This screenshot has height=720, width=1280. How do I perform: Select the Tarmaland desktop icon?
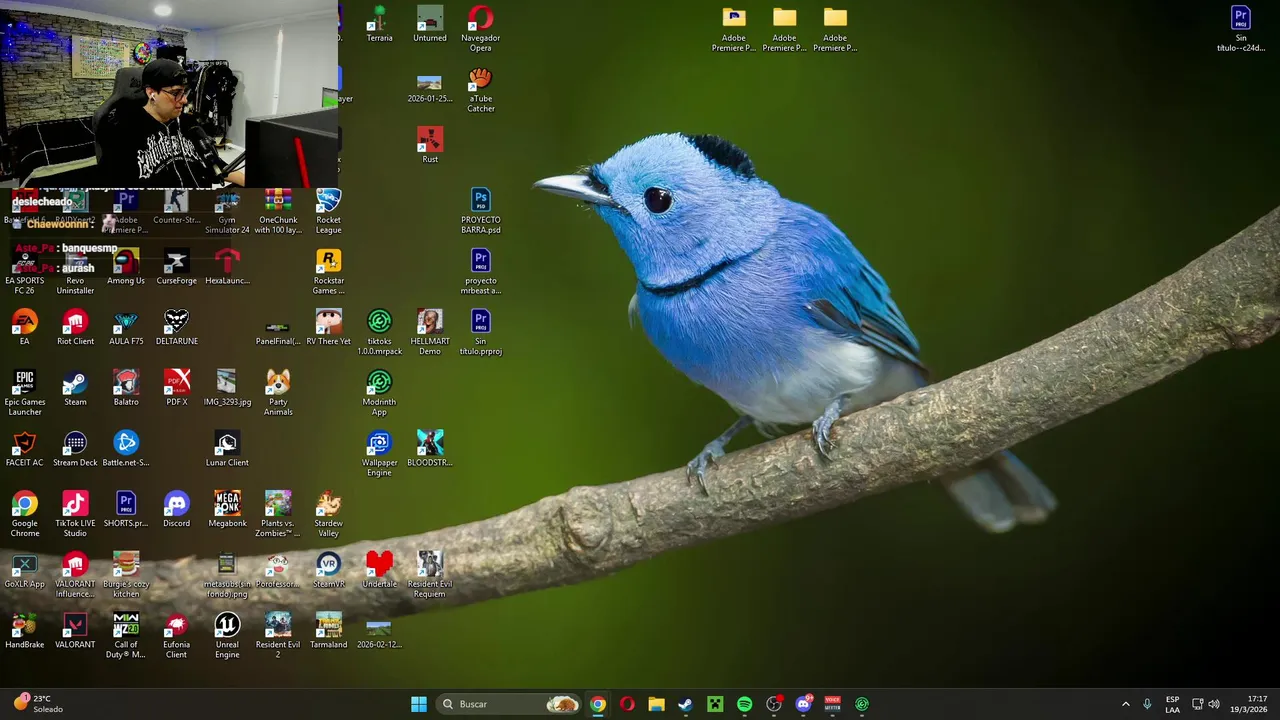tap(328, 631)
